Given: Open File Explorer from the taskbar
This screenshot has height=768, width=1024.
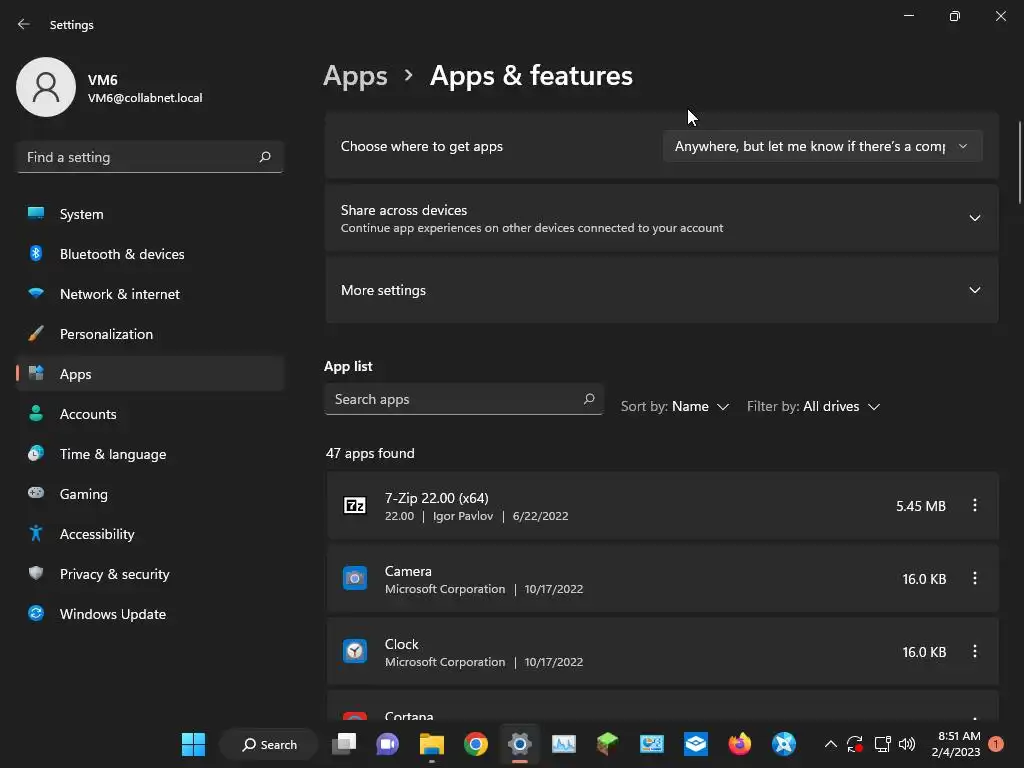Looking at the screenshot, I should (432, 744).
